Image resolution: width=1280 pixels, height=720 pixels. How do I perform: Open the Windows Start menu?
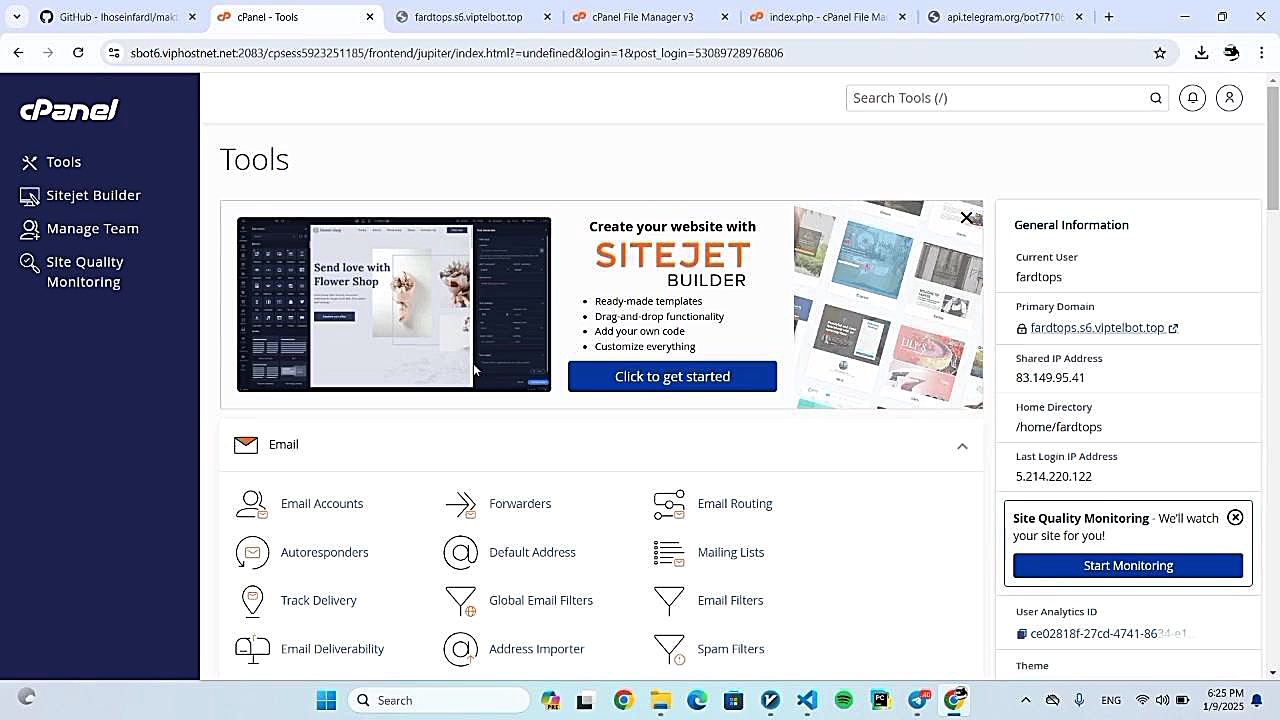click(326, 700)
